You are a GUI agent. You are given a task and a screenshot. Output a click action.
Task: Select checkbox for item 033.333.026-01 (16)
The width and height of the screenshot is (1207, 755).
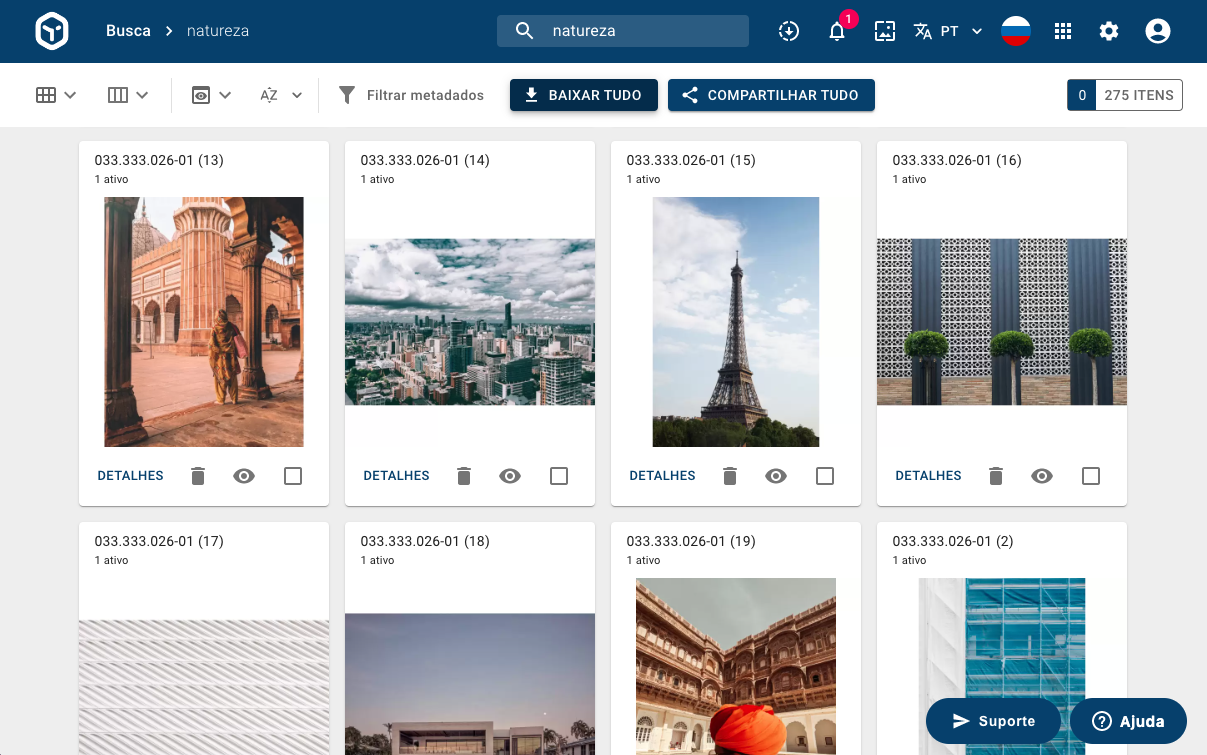point(1091,476)
